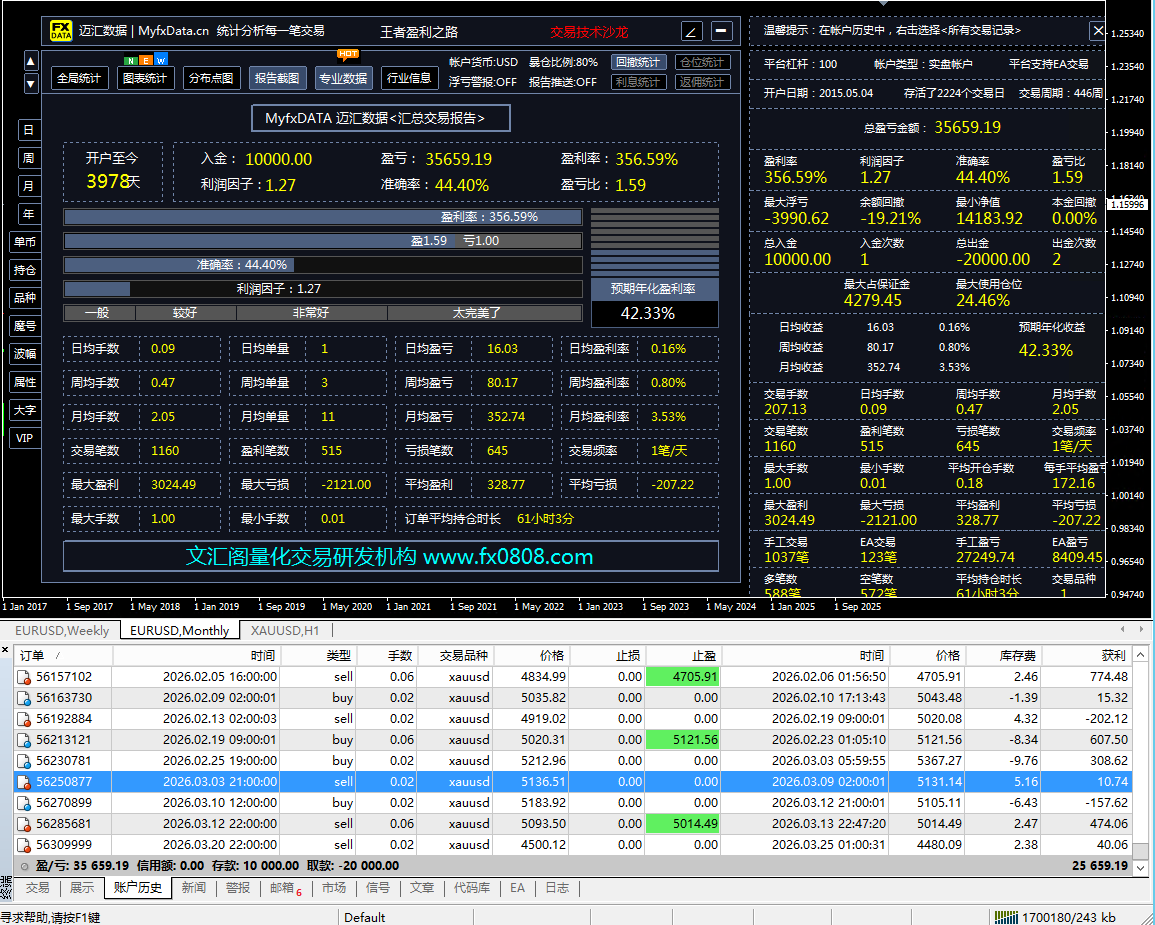Viewport: 1155px width, 925px height.
Task: Close the right info panel with X
Action: [1097, 31]
